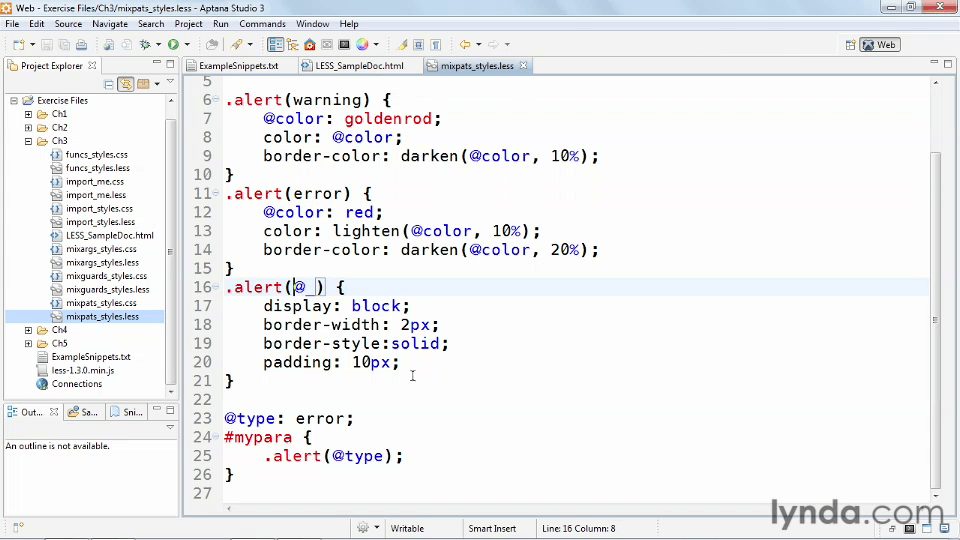Collapse the code fold on line 6
The width and height of the screenshot is (960, 540).
(216, 99)
